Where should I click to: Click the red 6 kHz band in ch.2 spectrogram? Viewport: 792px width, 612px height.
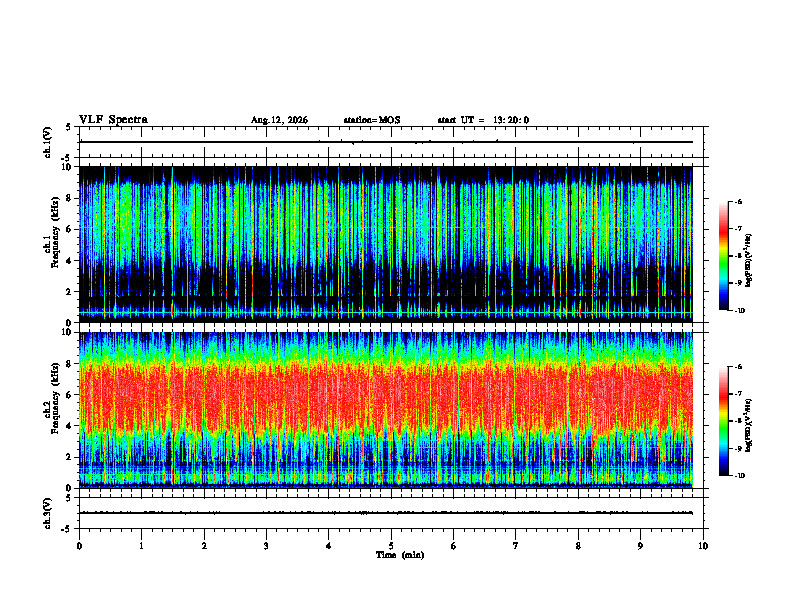click(x=386, y=395)
